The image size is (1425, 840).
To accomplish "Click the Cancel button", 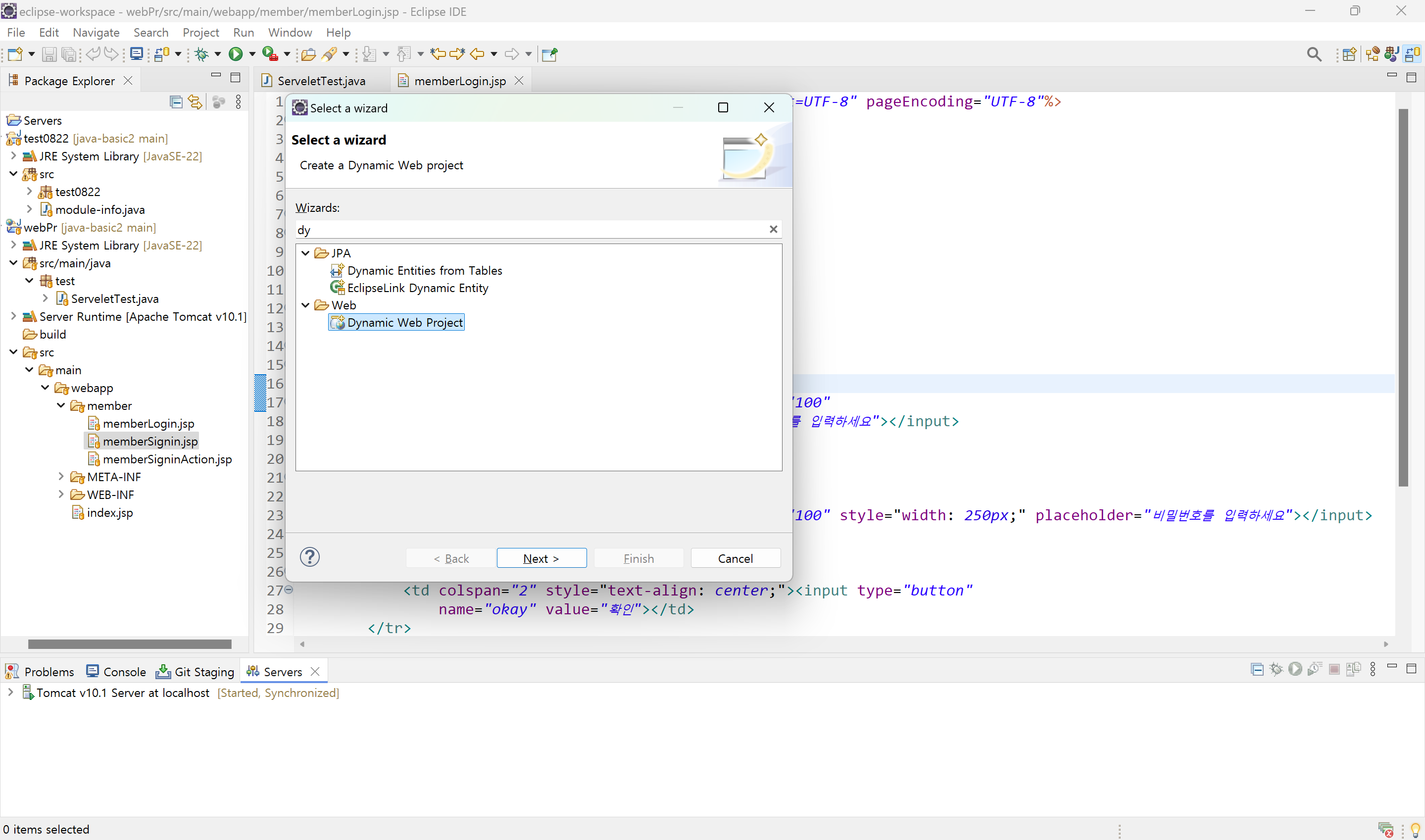I will click(735, 559).
